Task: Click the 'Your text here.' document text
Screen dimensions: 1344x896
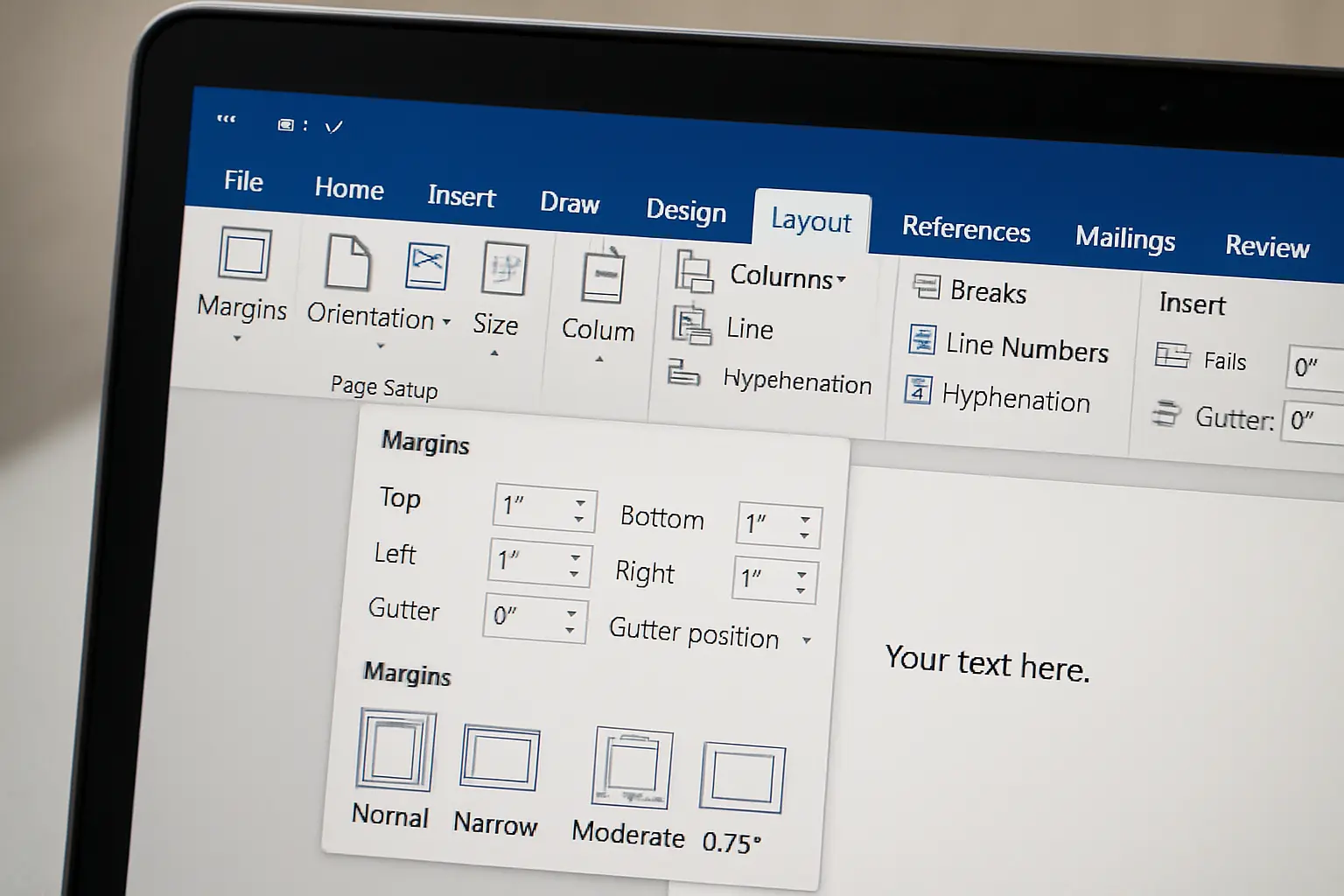Action: click(987, 663)
